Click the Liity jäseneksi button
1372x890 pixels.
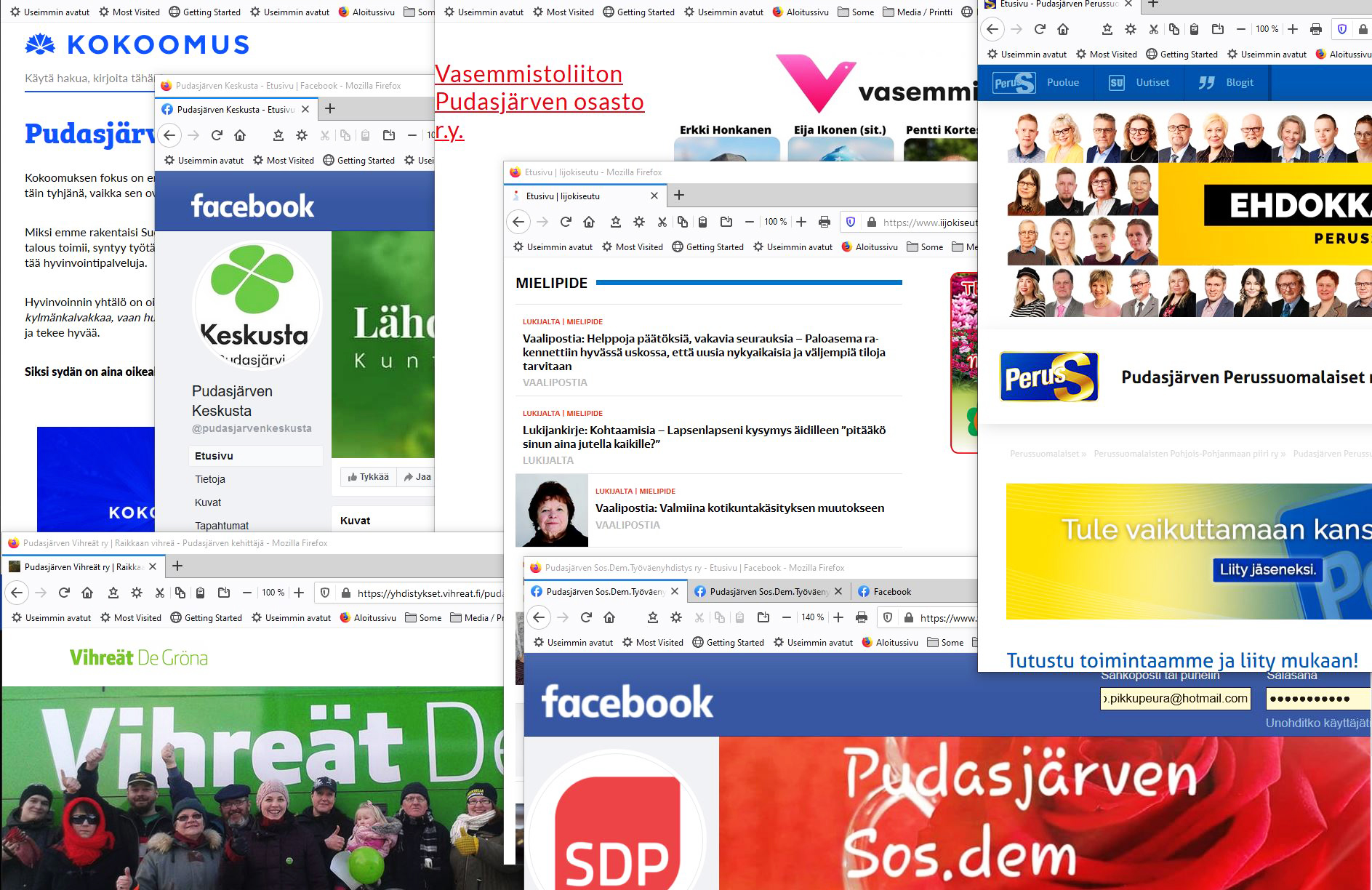(1268, 569)
